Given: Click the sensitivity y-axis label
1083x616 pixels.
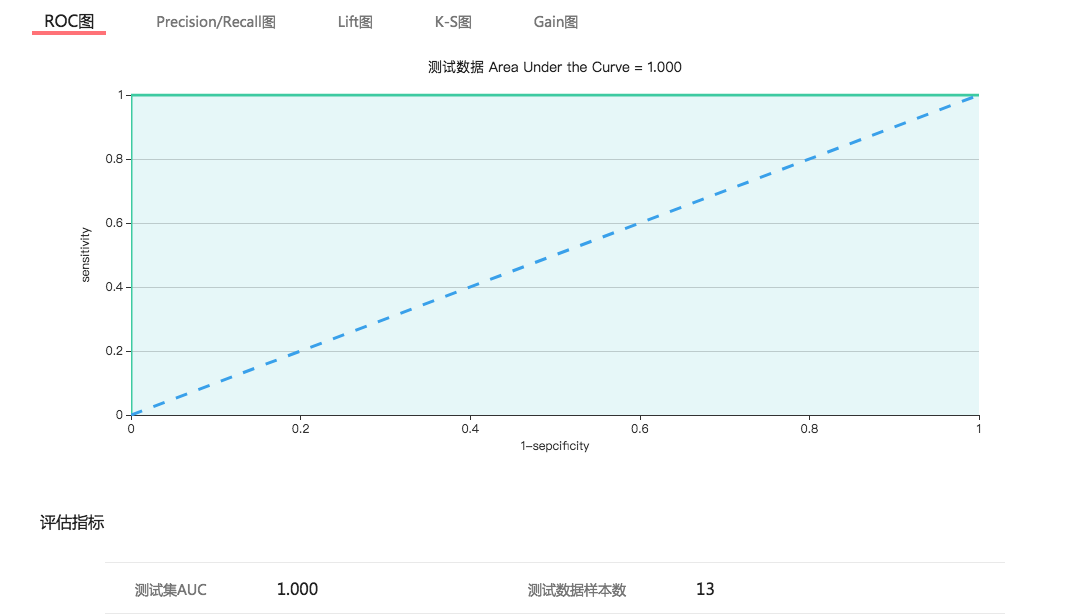Looking at the screenshot, I should pyautogui.click(x=86, y=255).
